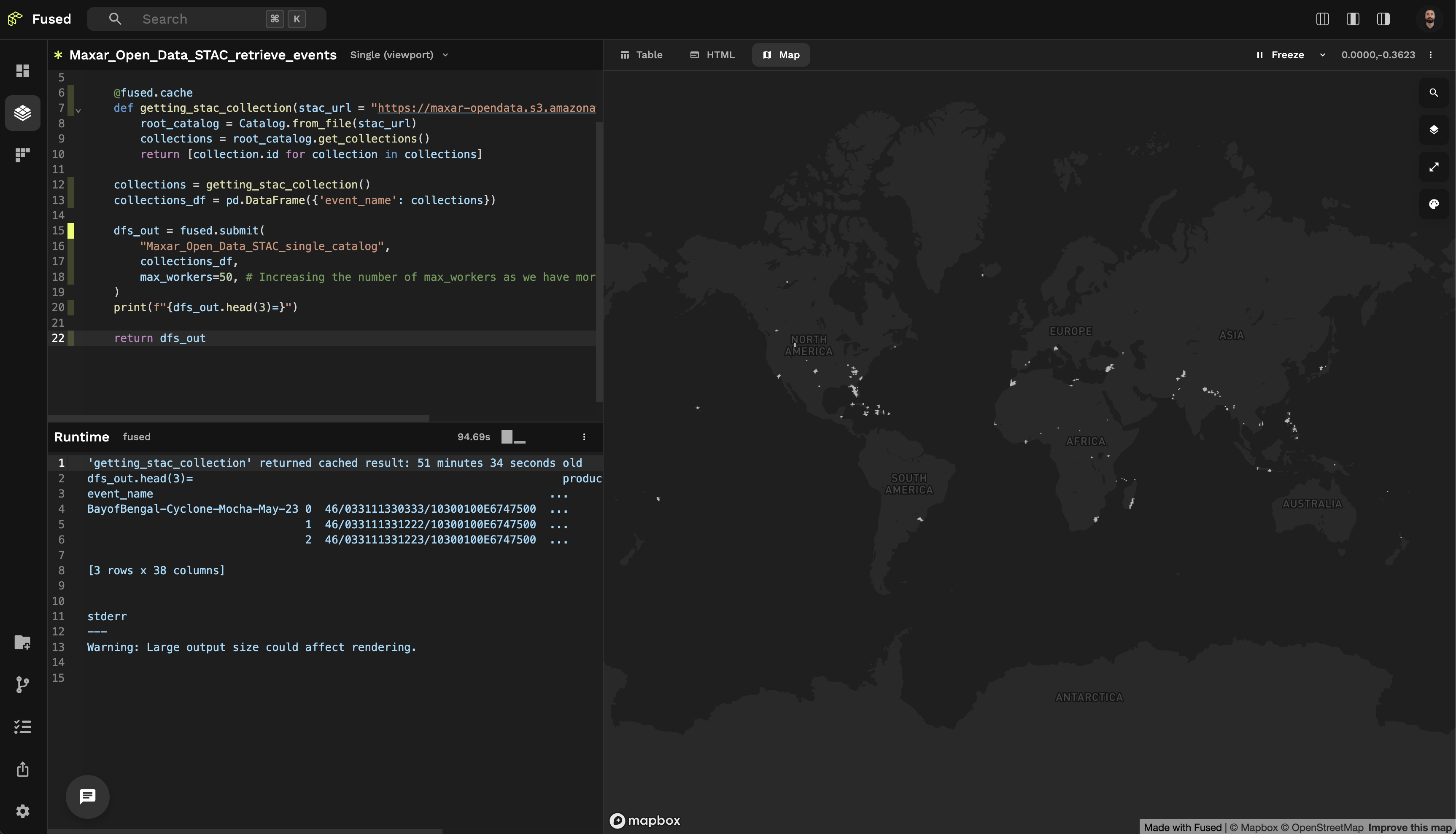1456x834 pixels.
Task: Click the share/export icon in sidebar
Action: click(22, 769)
